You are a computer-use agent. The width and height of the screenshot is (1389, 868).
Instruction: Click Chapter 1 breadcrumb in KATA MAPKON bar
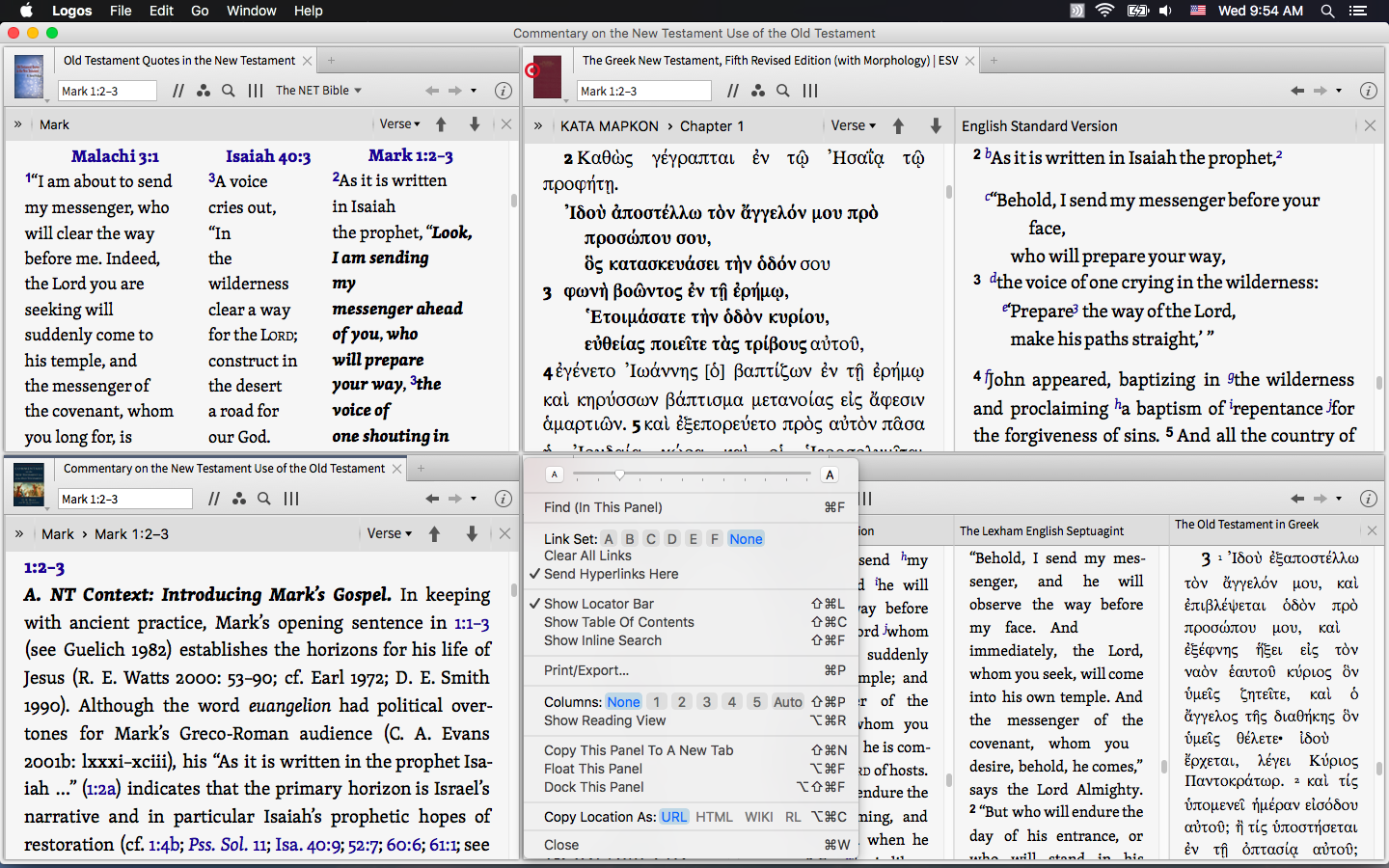point(712,126)
